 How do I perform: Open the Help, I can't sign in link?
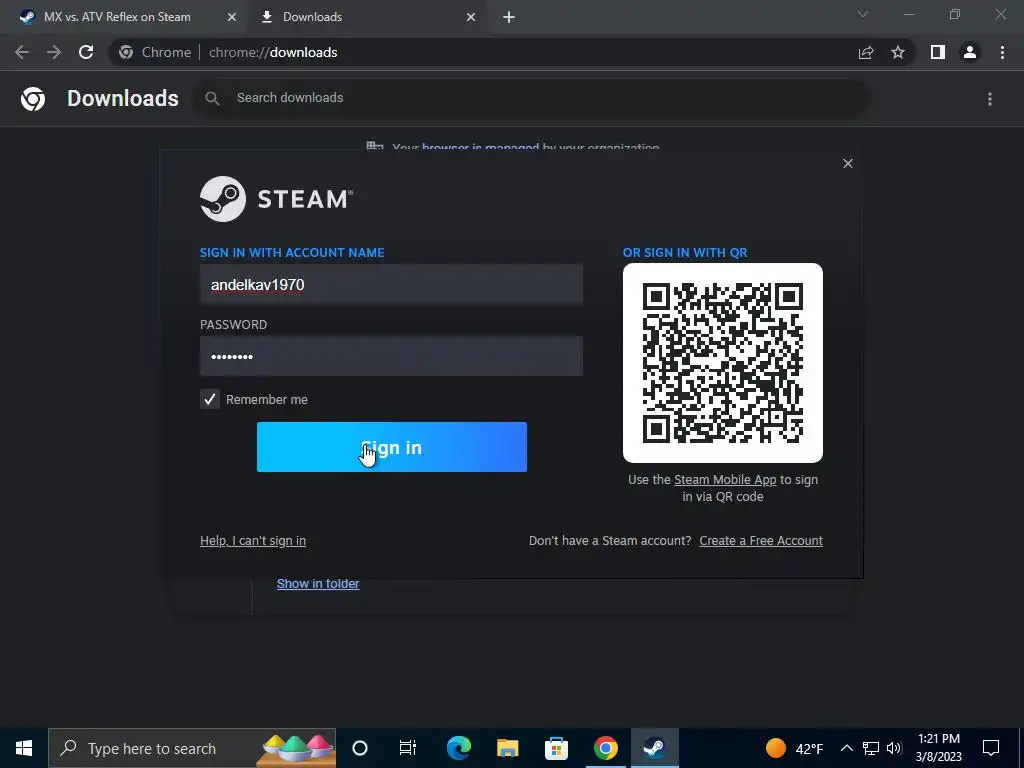(x=253, y=541)
